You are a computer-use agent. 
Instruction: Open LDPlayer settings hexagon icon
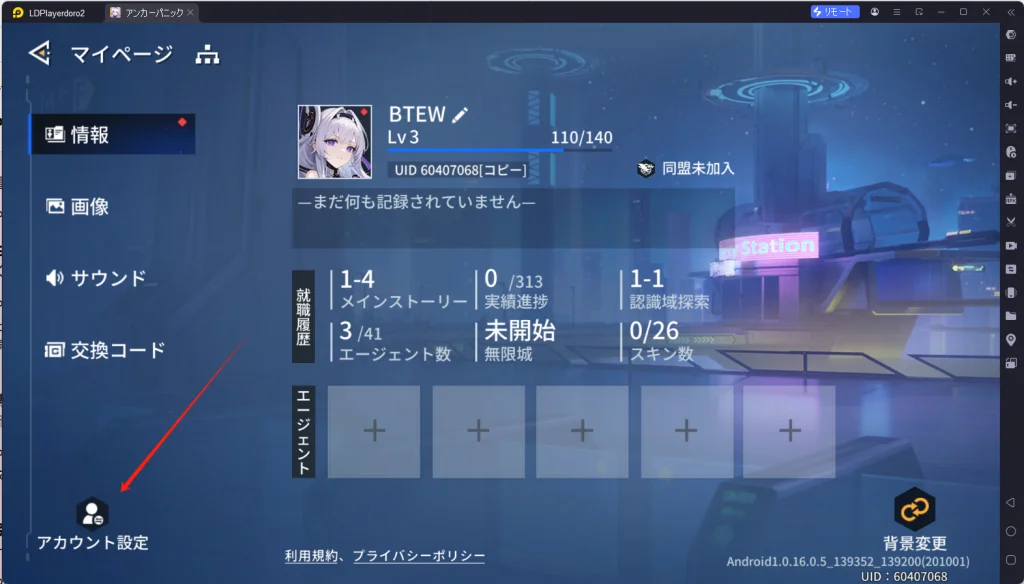click(x=1011, y=35)
